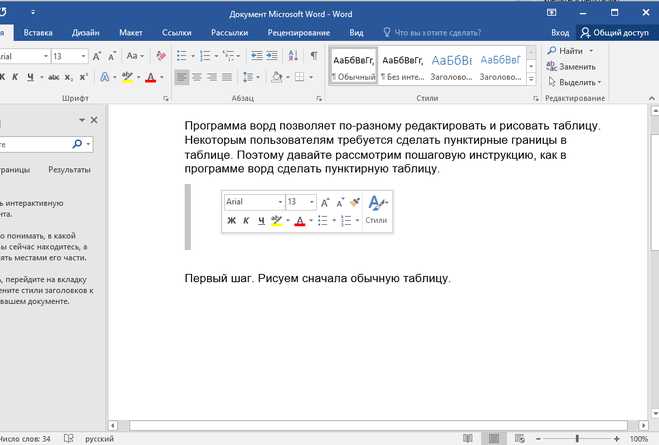Click the navigation pane search magnifier
Viewport: 659px width, 445px height.
tap(77, 144)
